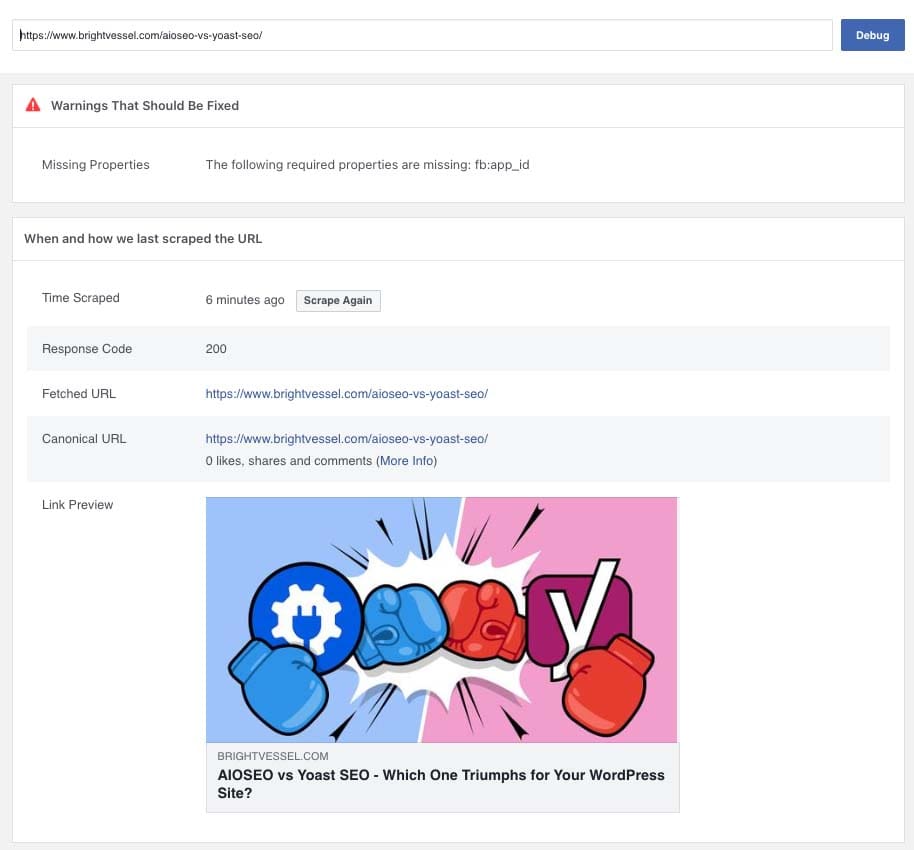The height and width of the screenshot is (850, 914).
Task: Open the Fetched URL link
Action: pos(346,394)
